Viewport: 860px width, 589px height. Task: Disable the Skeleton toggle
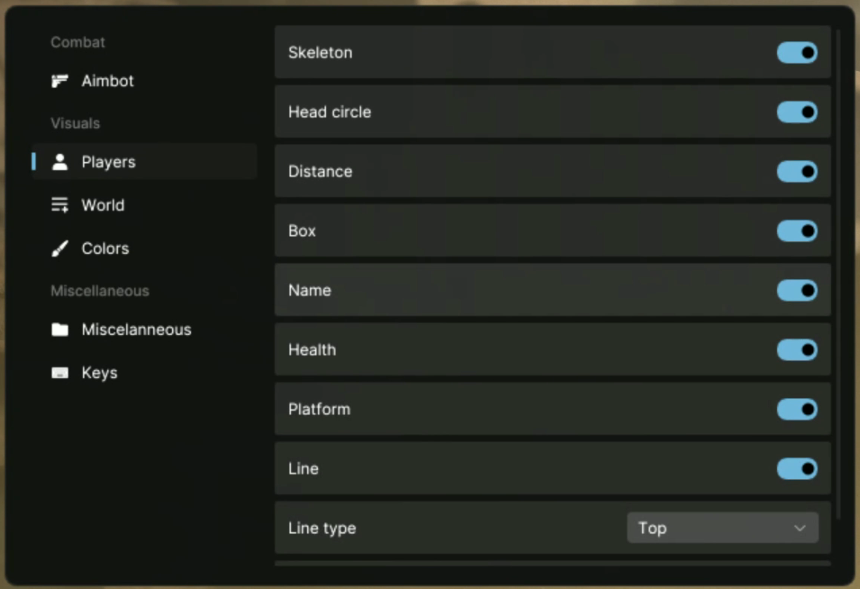coord(797,53)
